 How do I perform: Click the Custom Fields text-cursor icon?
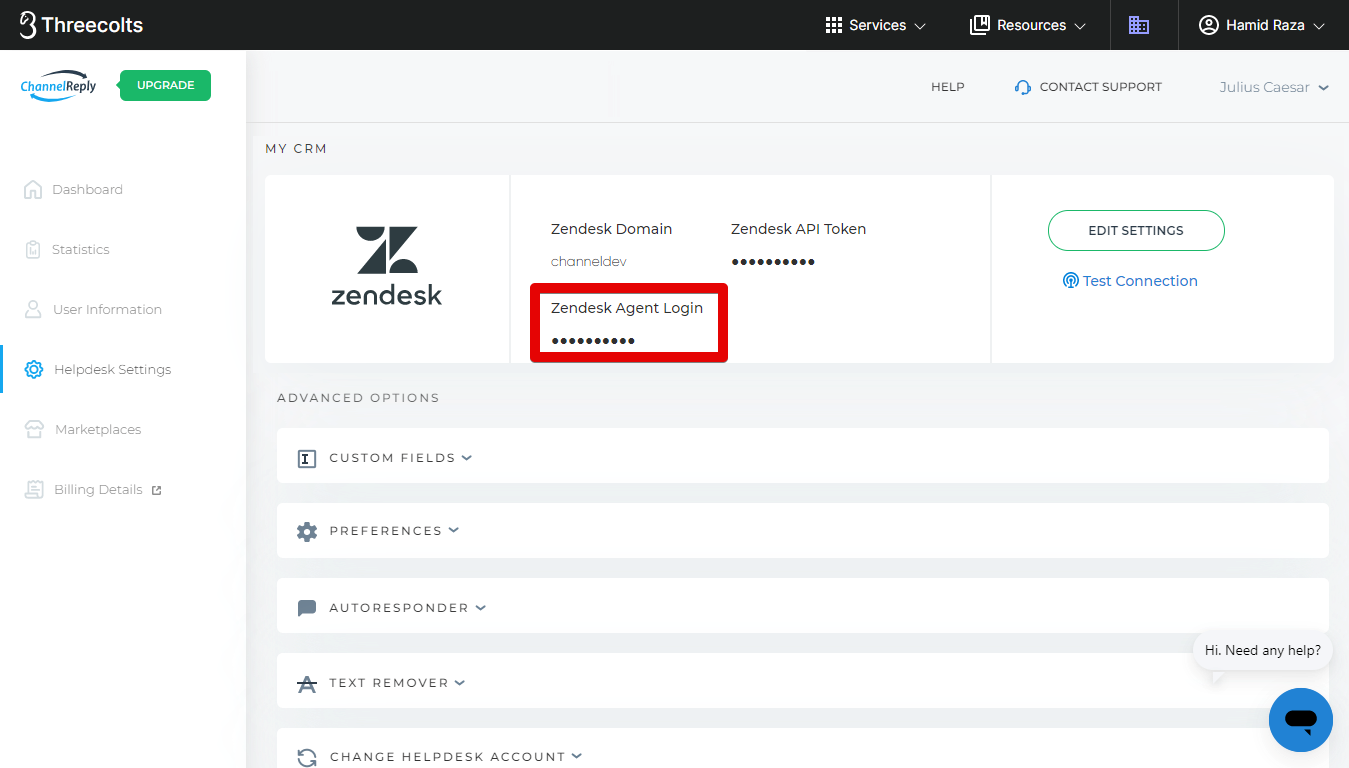[307, 459]
